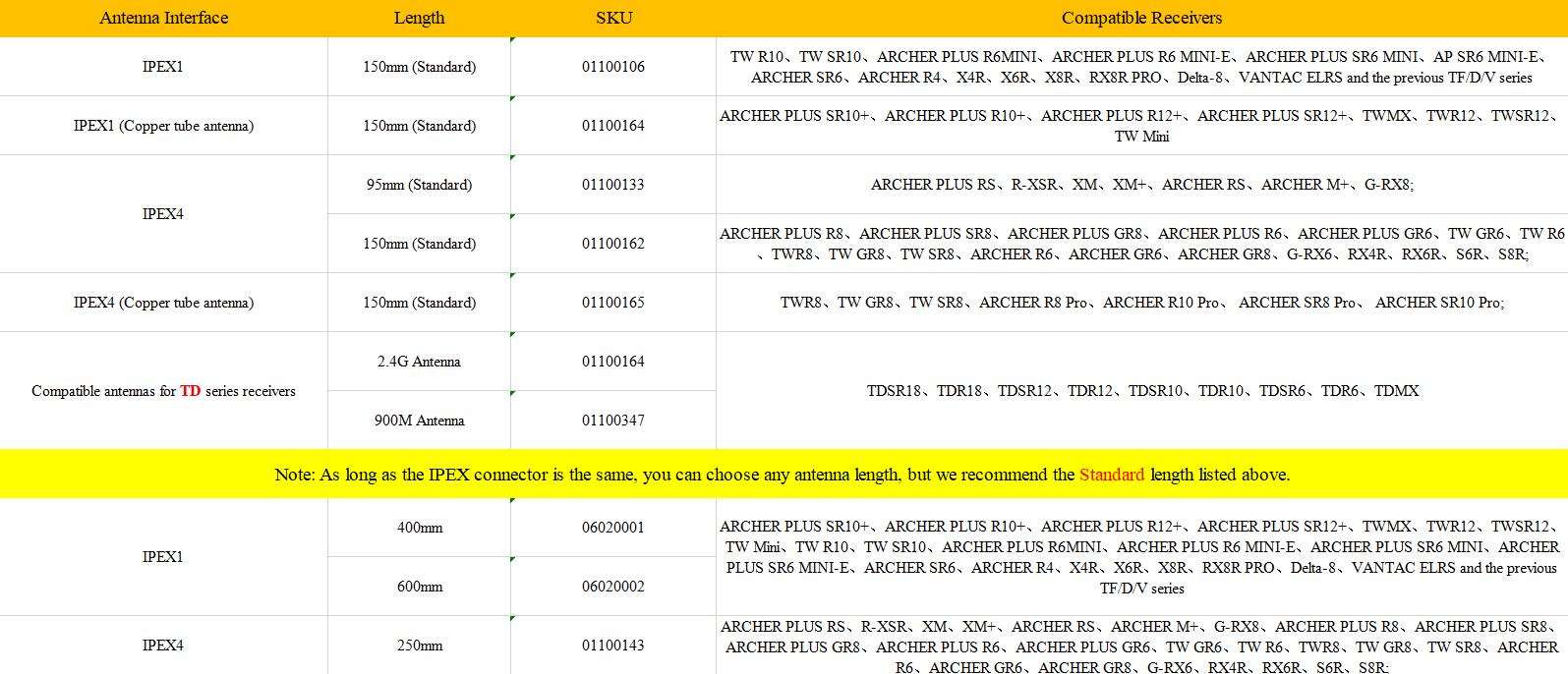
Task: Click the red Standard word in the note
Action: pos(1111,475)
